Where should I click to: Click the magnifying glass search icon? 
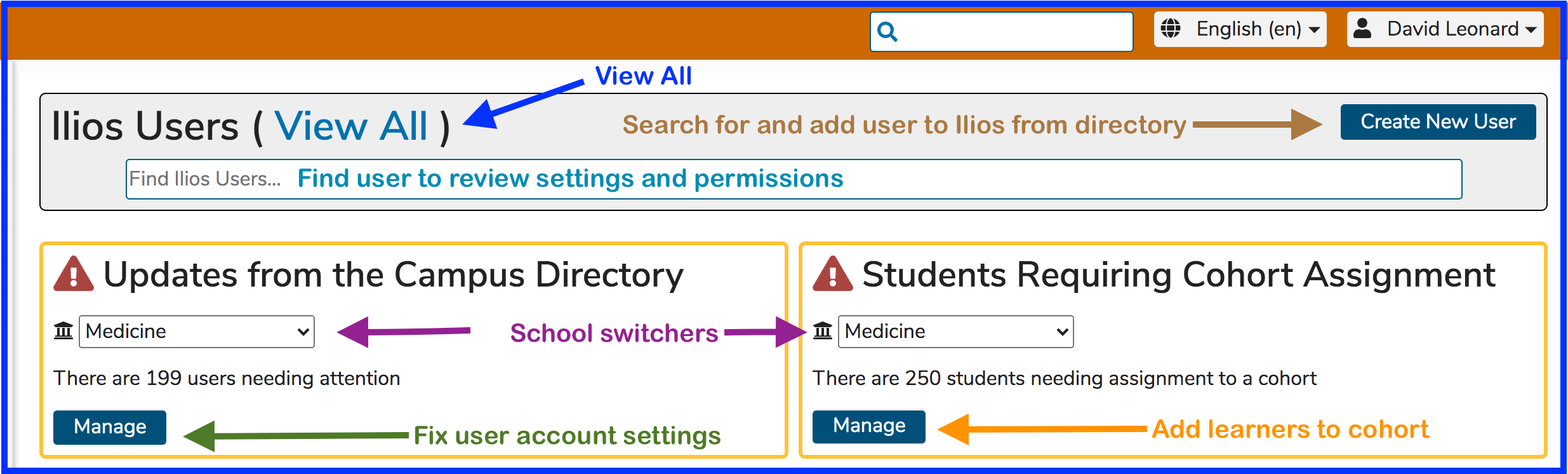[x=887, y=32]
